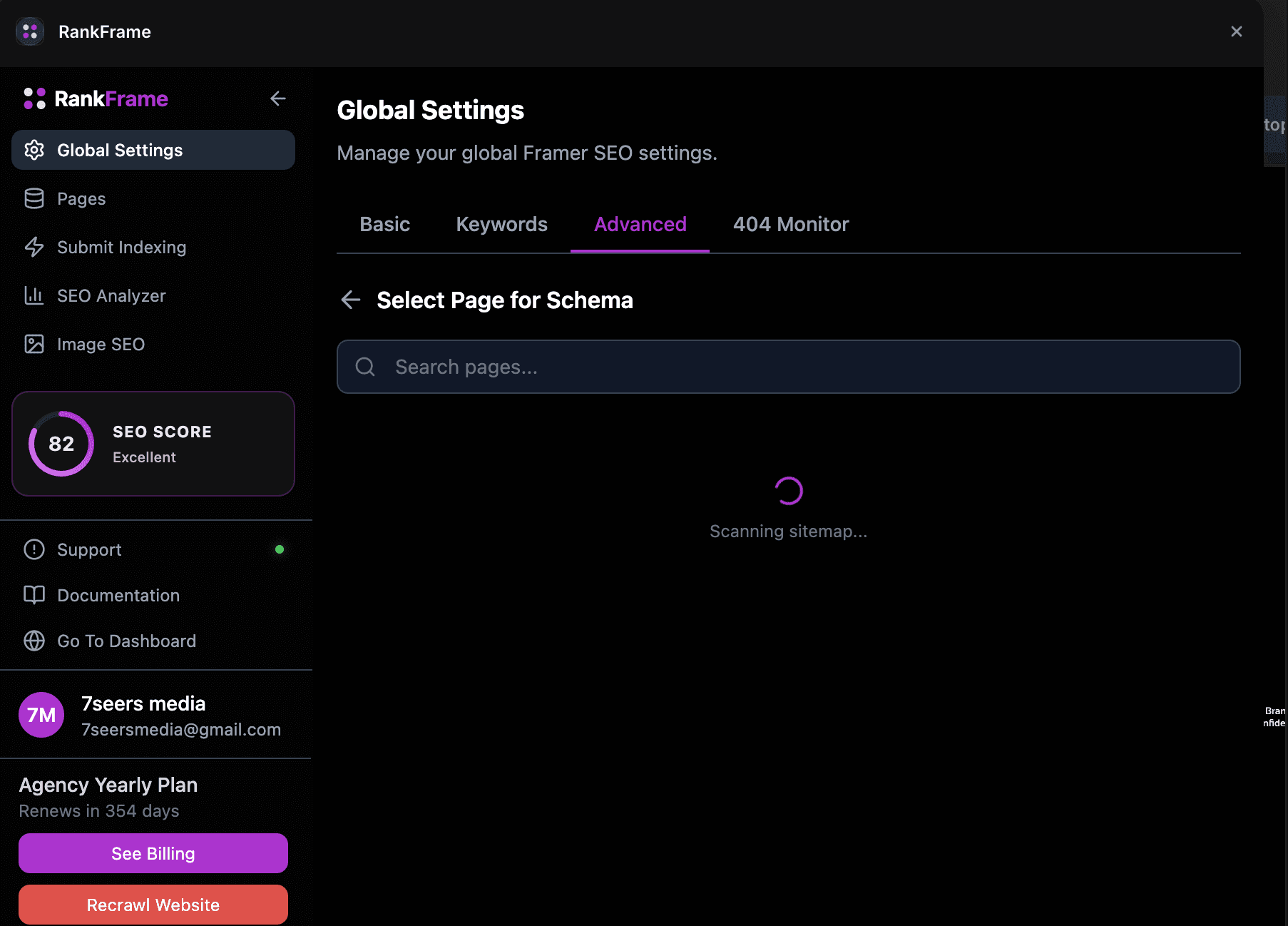Click the RankFrame app icon in title bar
Screen dimensions: 1288x926
coord(30,31)
